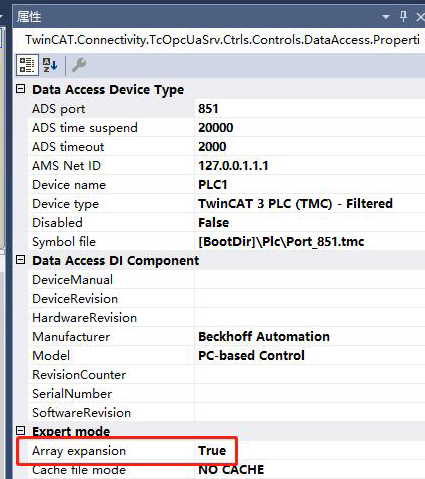Select RevisionCounter property row

(x=226, y=375)
